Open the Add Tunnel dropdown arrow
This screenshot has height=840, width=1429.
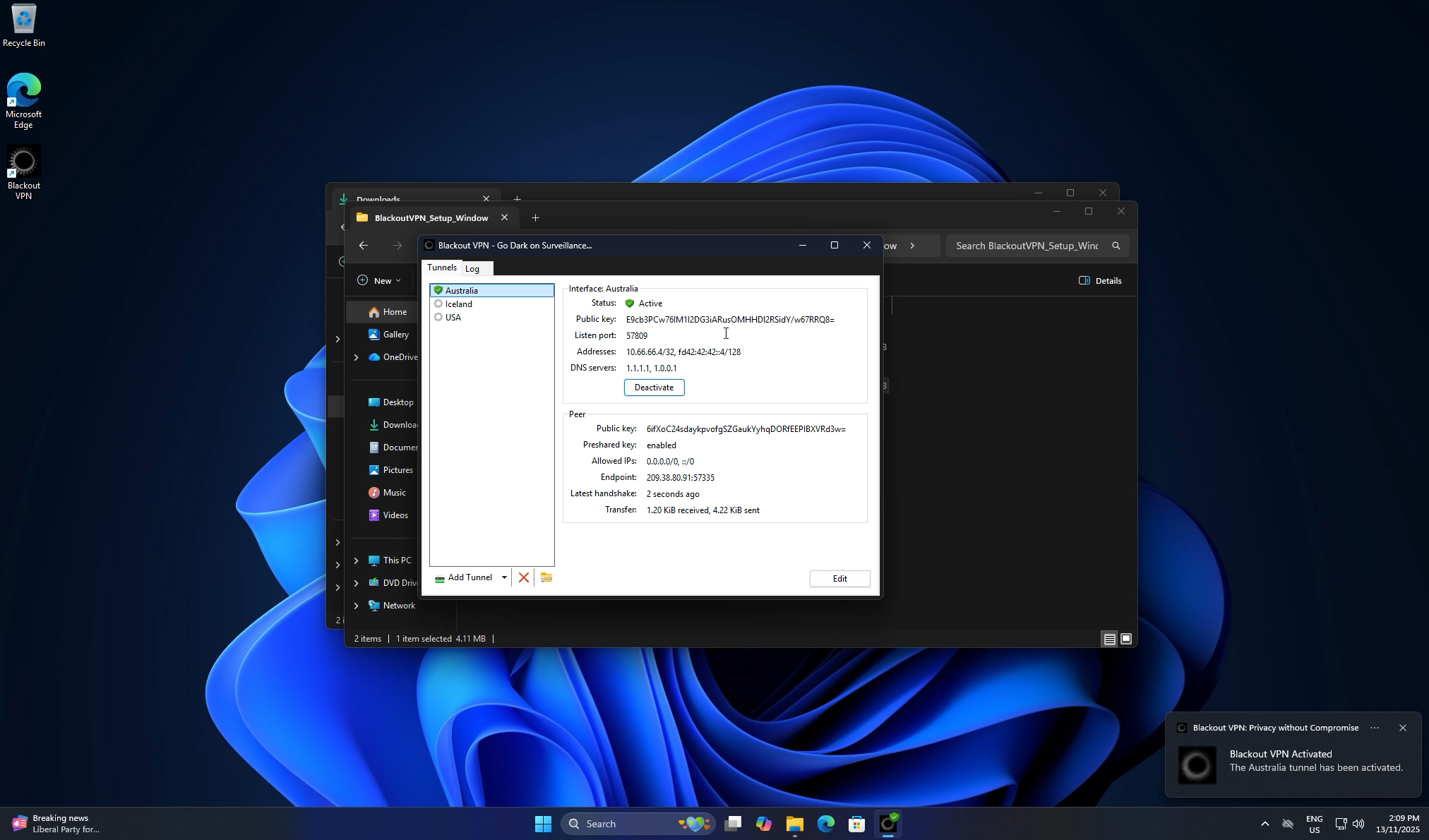point(503,577)
